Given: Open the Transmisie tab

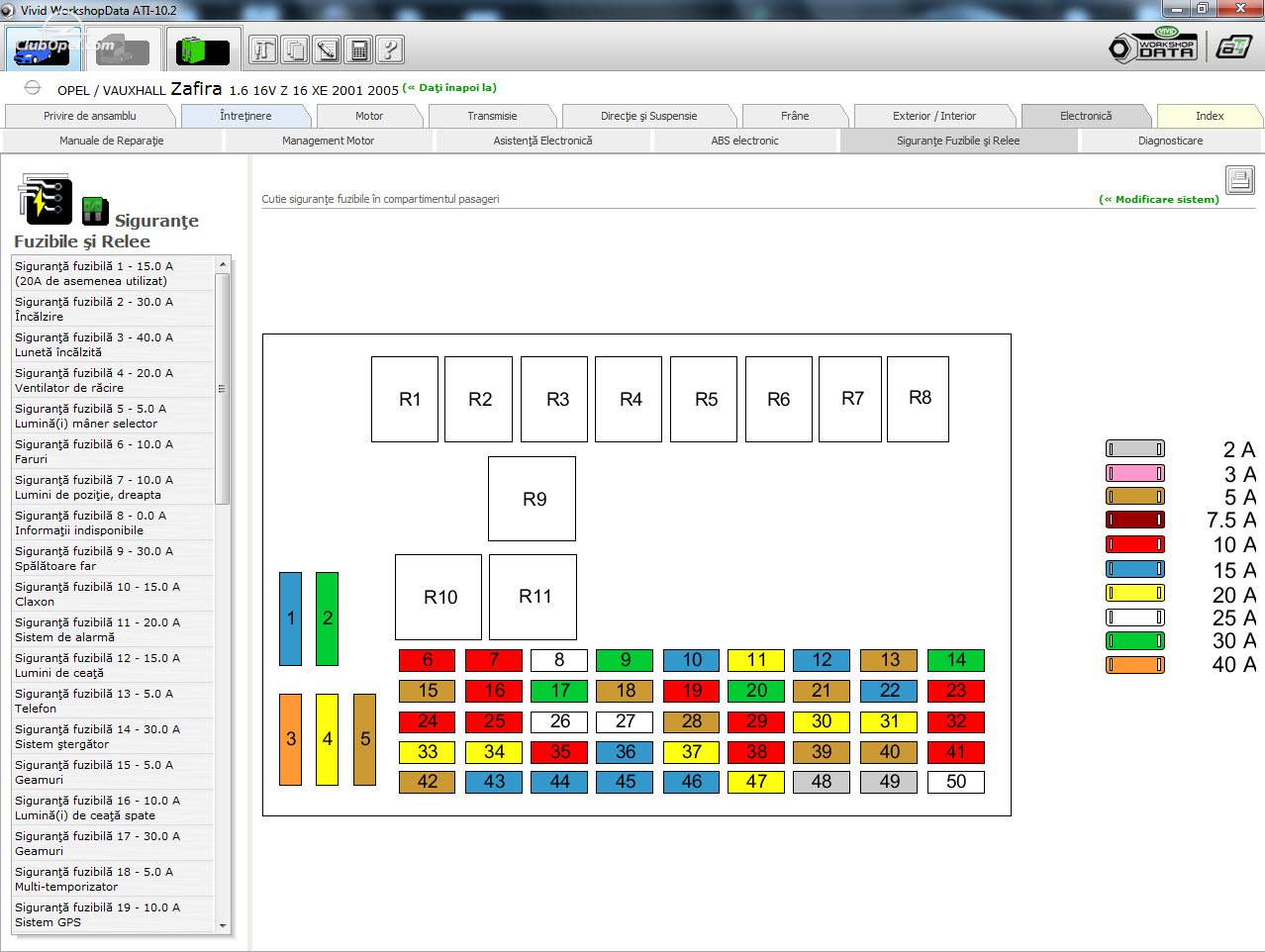Looking at the screenshot, I should pyautogui.click(x=492, y=116).
